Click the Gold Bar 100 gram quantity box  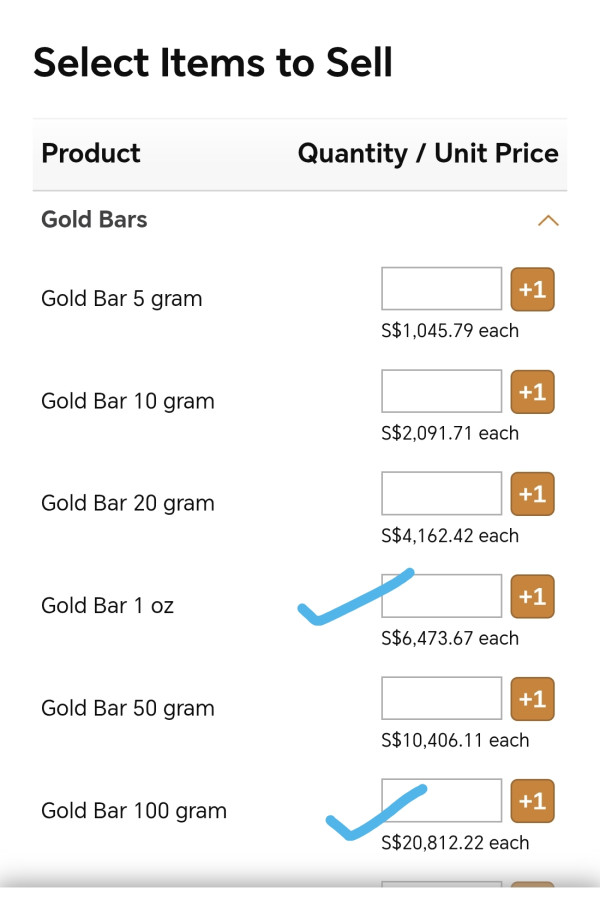(441, 801)
